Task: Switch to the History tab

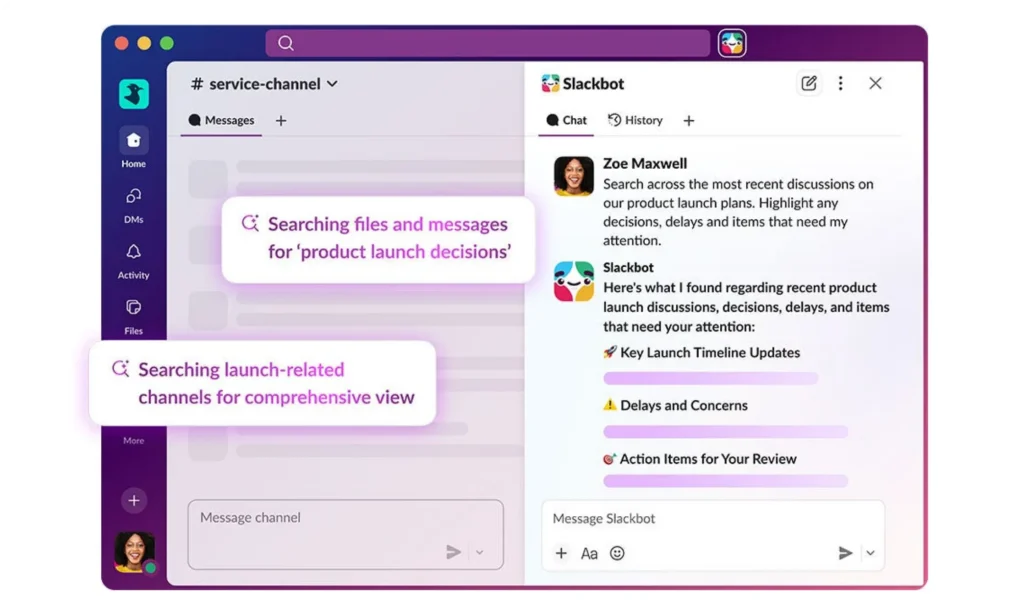Action: pos(635,120)
